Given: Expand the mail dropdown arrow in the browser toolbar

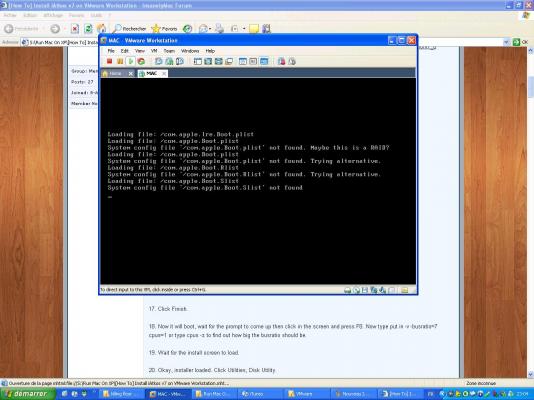Looking at the screenshot, I should click(210, 29).
